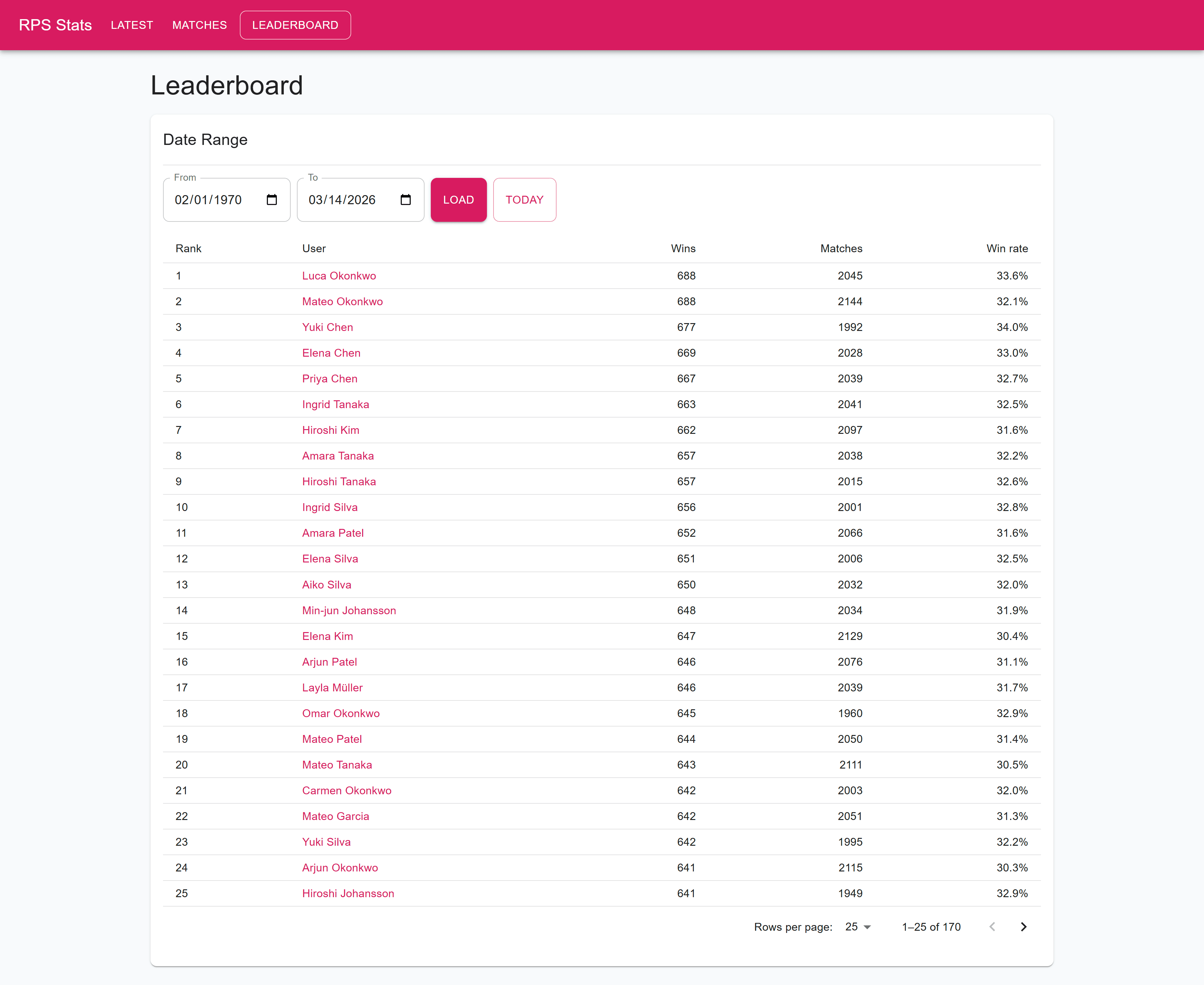Open the Amara Patel link

click(333, 533)
